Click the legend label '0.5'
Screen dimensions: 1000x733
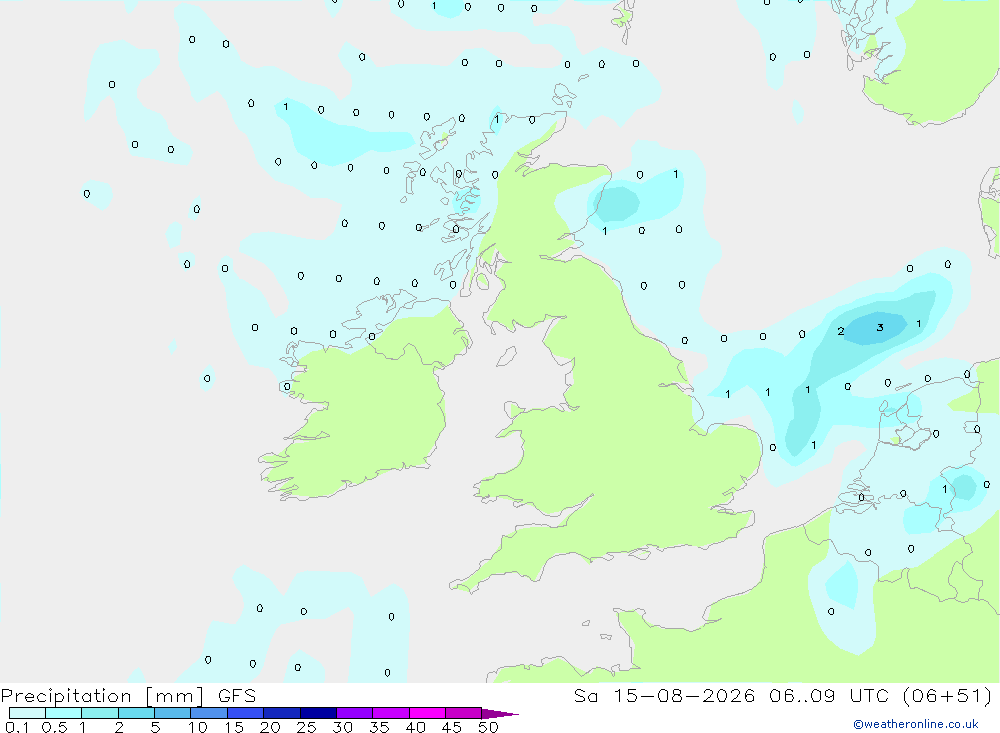[x=54, y=727]
